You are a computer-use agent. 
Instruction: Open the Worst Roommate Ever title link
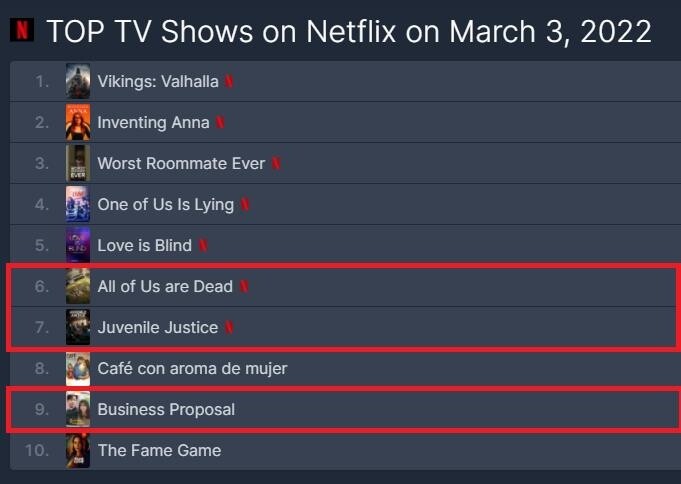tap(181, 163)
